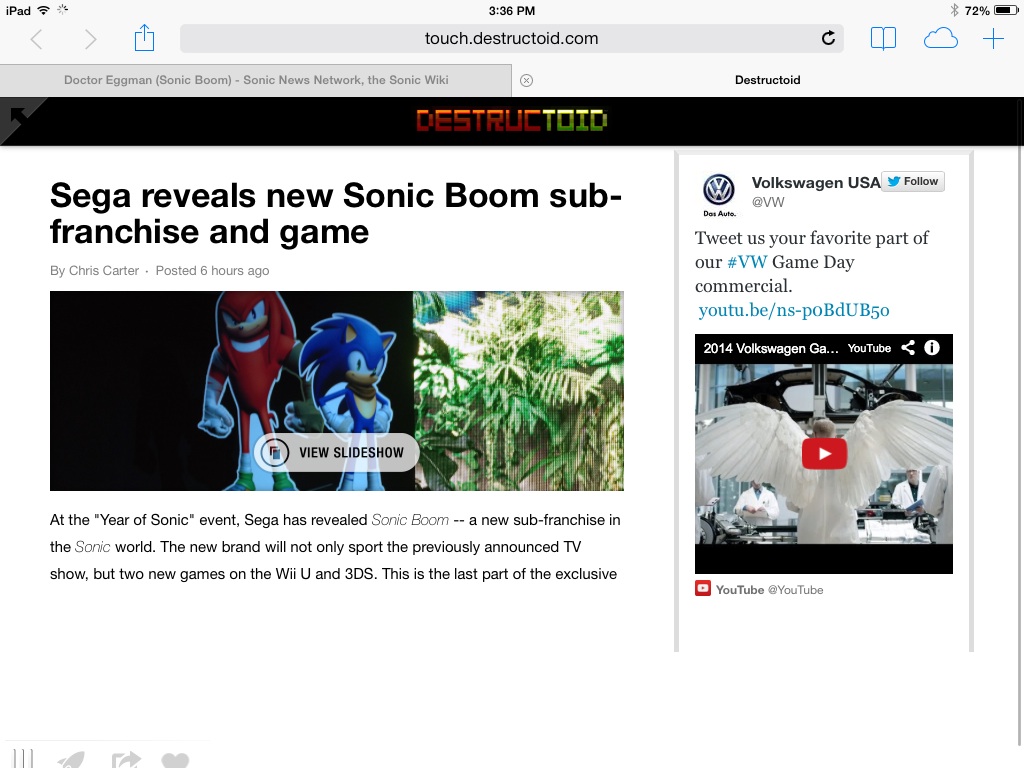Reload the page with the refresh icon
This screenshot has width=1024, height=768.
[x=828, y=38]
